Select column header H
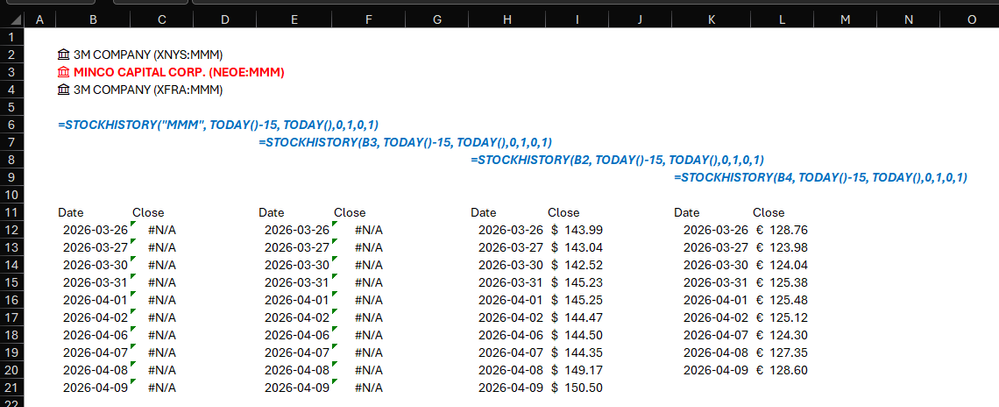 tap(507, 20)
